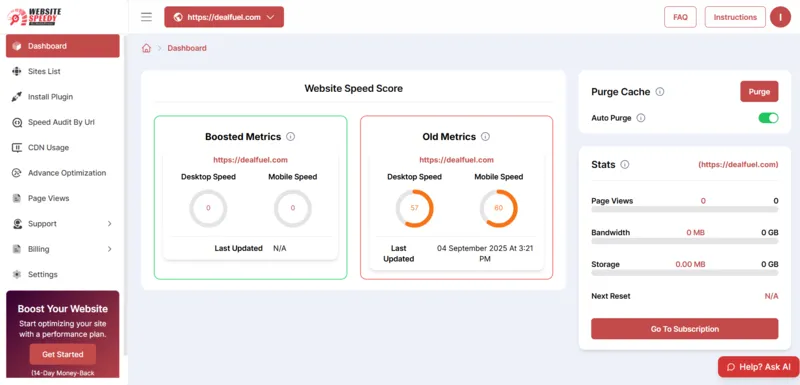Click Boosted Metrics mobile speed gauge
Viewport: 800px width, 385px height.
[293, 208]
